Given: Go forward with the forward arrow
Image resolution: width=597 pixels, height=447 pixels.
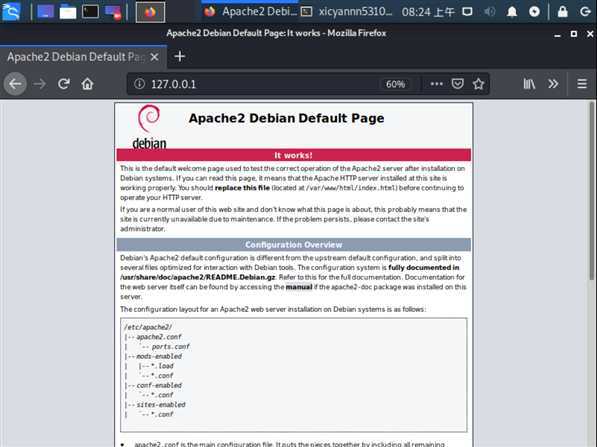Looking at the screenshot, I should point(39,84).
